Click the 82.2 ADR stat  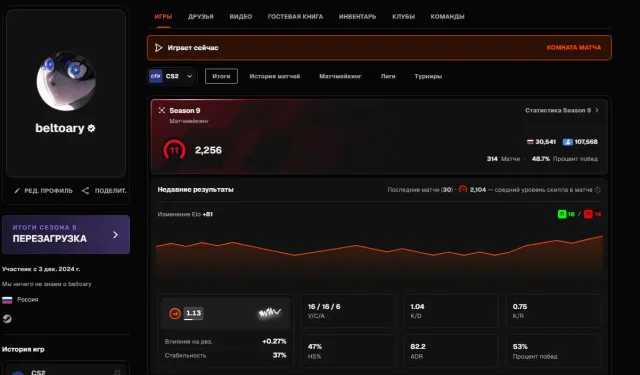451,351
